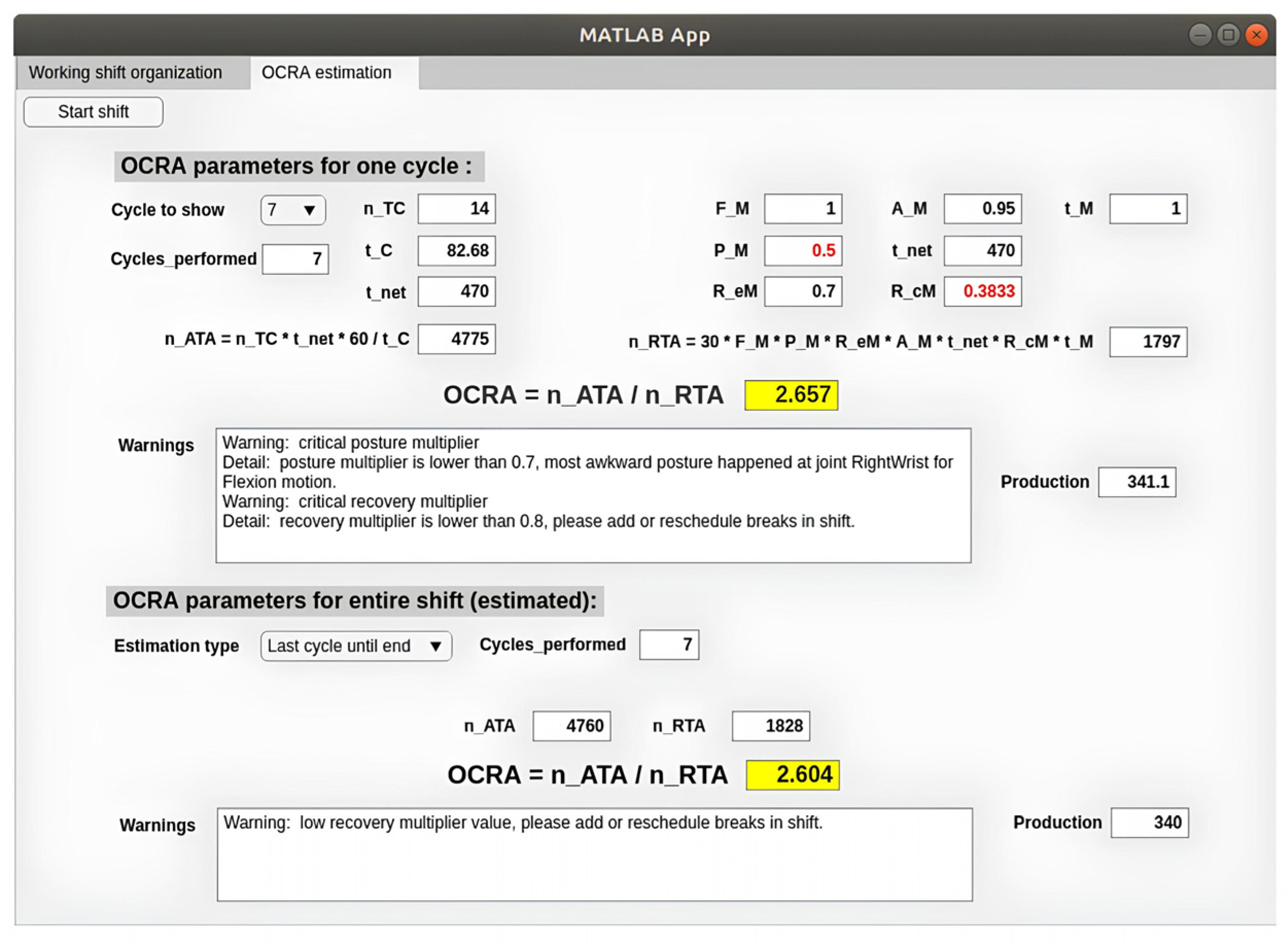Click the shift n_RTA field showing 1828
The width and height of the screenshot is (1288, 942).
click(771, 726)
